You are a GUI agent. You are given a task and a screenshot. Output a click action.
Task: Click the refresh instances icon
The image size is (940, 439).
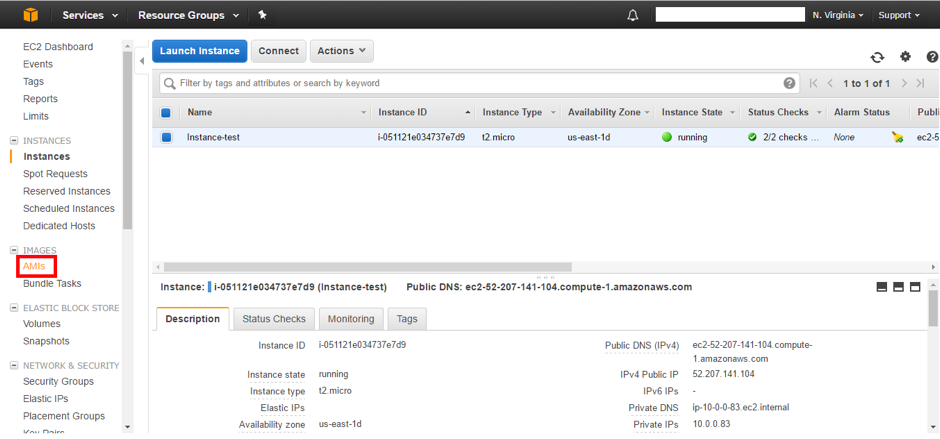[877, 58]
